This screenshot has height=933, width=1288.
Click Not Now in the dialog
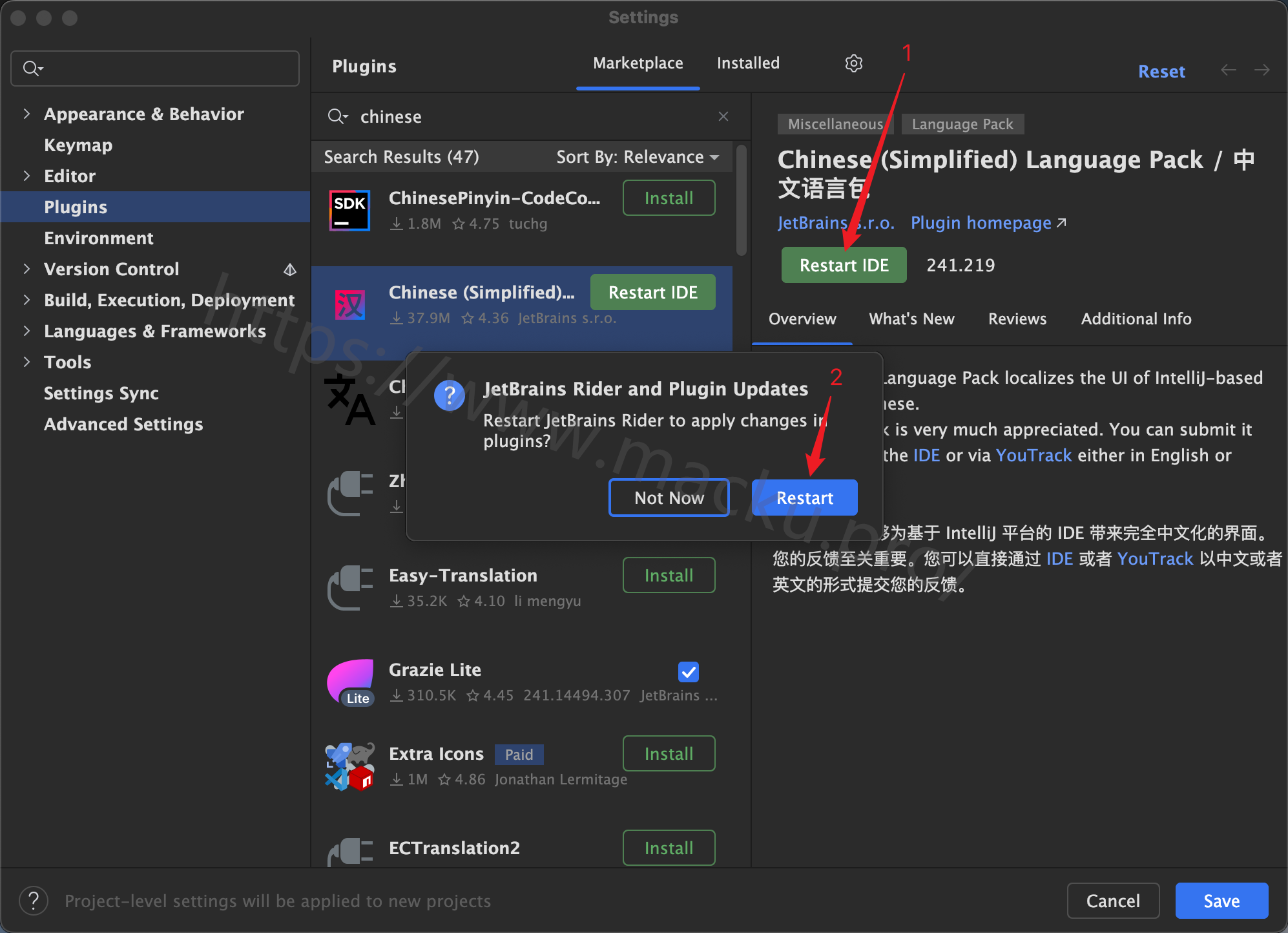coord(669,498)
